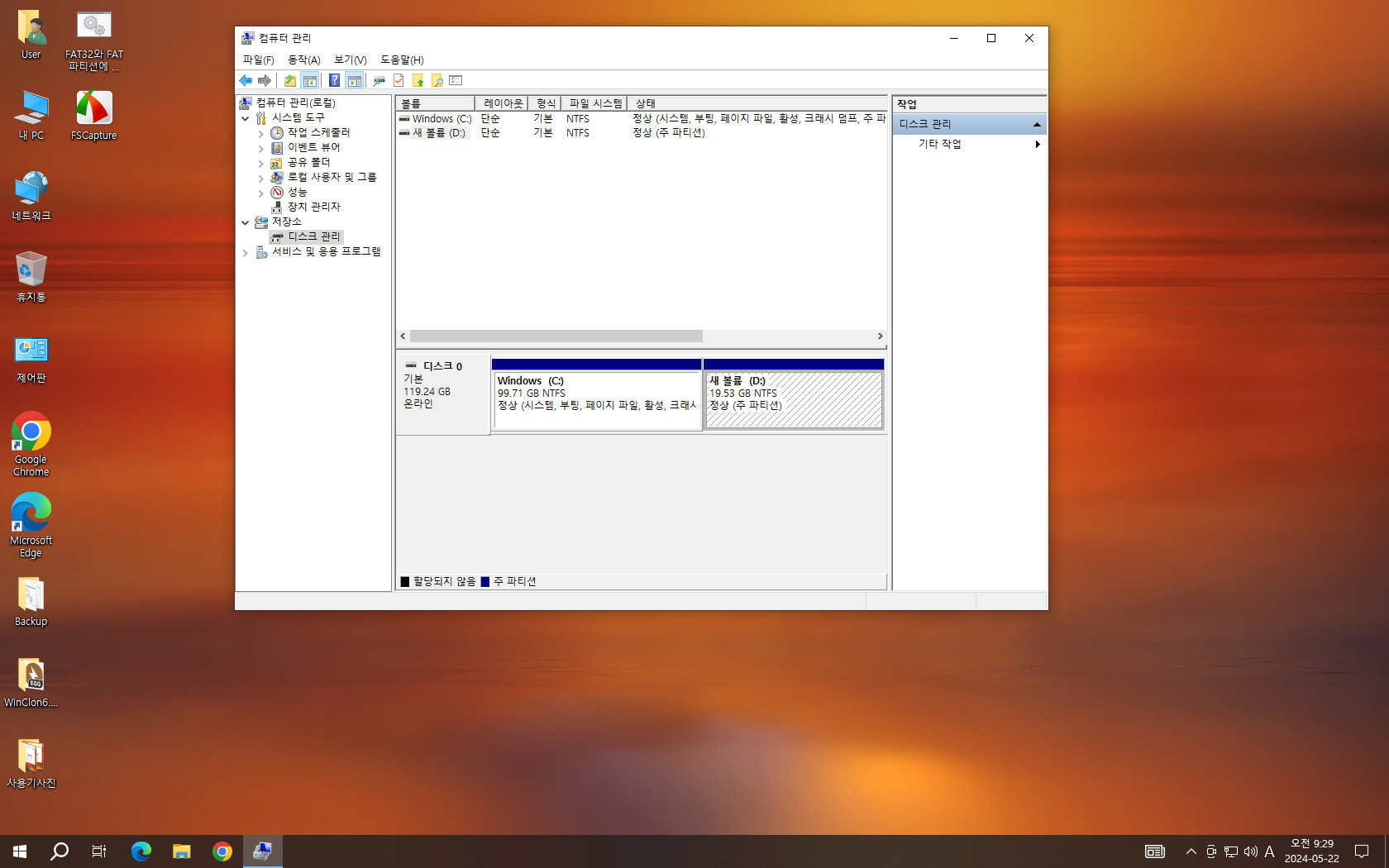
Task: Collapse the 시스템 도구 tree node
Action: [246, 118]
